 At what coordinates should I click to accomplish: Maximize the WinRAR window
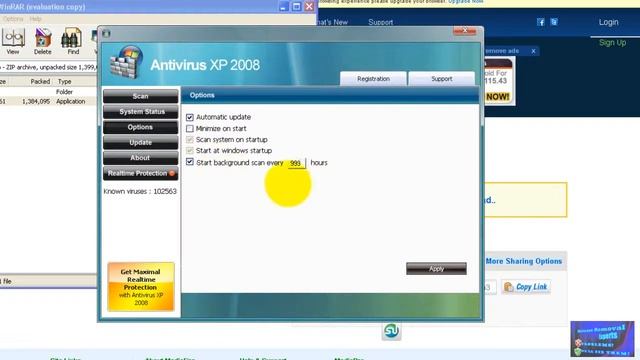coord(296,7)
